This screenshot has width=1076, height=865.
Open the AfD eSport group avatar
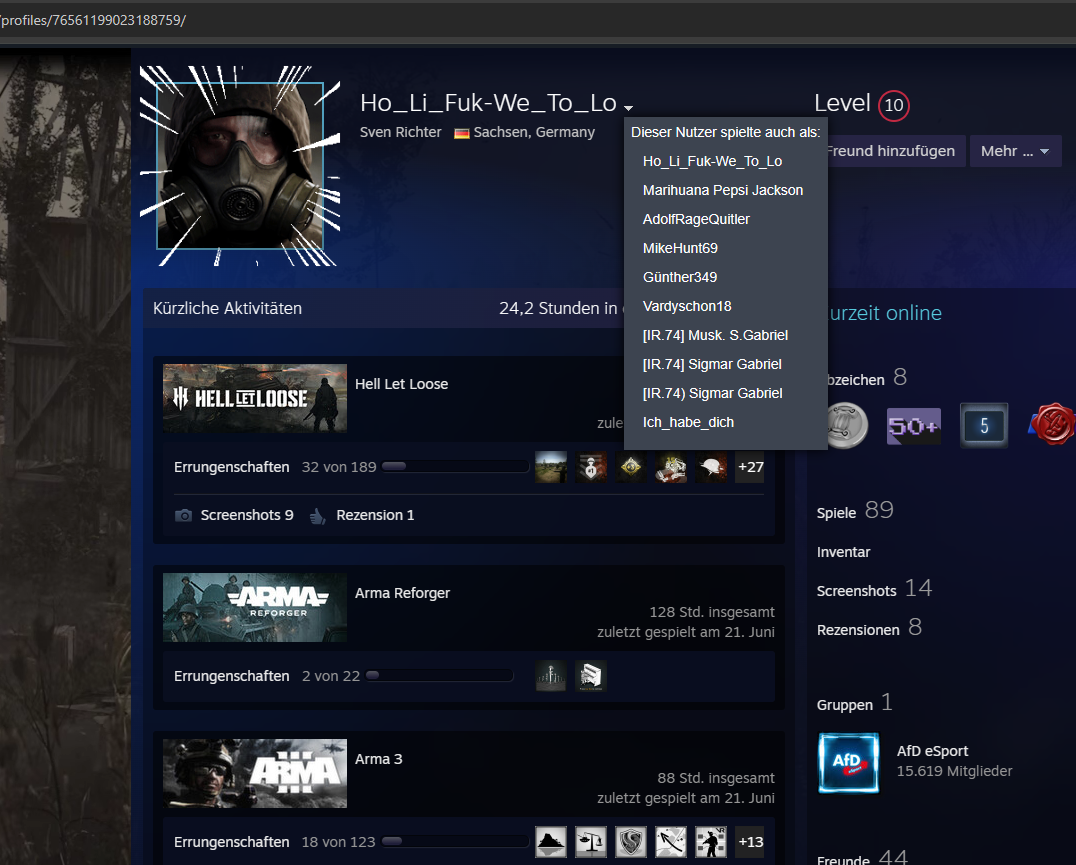[x=848, y=763]
